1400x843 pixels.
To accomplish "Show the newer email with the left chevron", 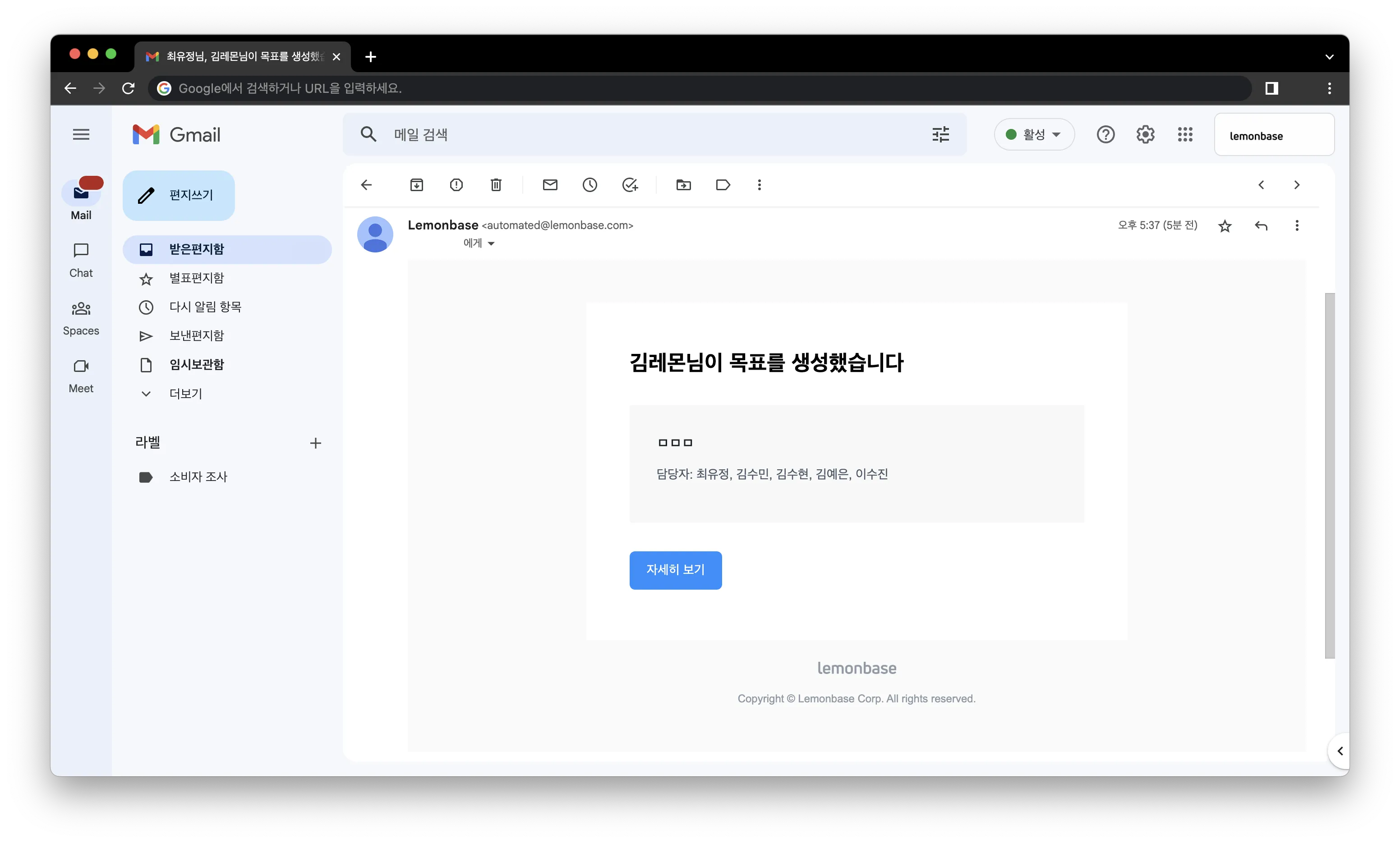I will [1261, 185].
